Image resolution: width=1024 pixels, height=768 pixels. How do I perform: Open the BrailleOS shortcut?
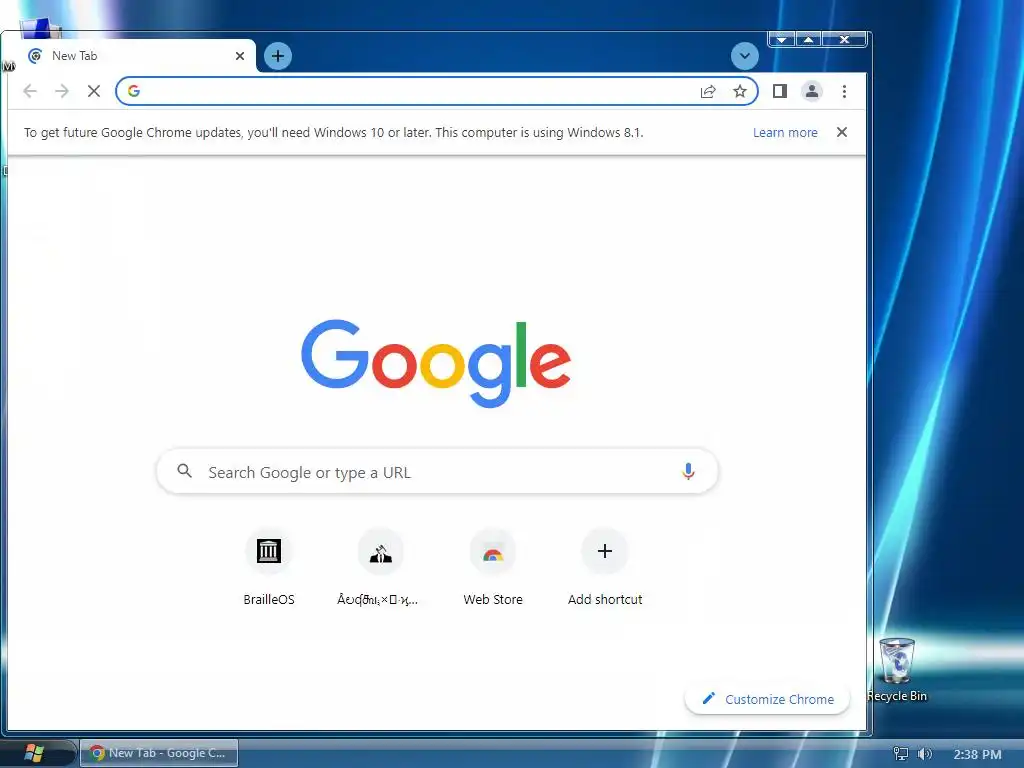point(269,568)
